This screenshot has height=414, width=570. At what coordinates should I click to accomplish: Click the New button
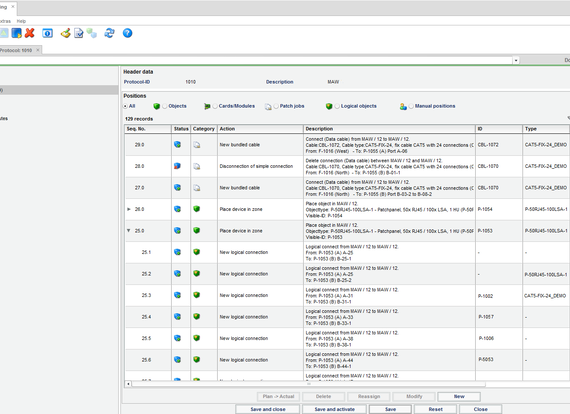click(459, 397)
